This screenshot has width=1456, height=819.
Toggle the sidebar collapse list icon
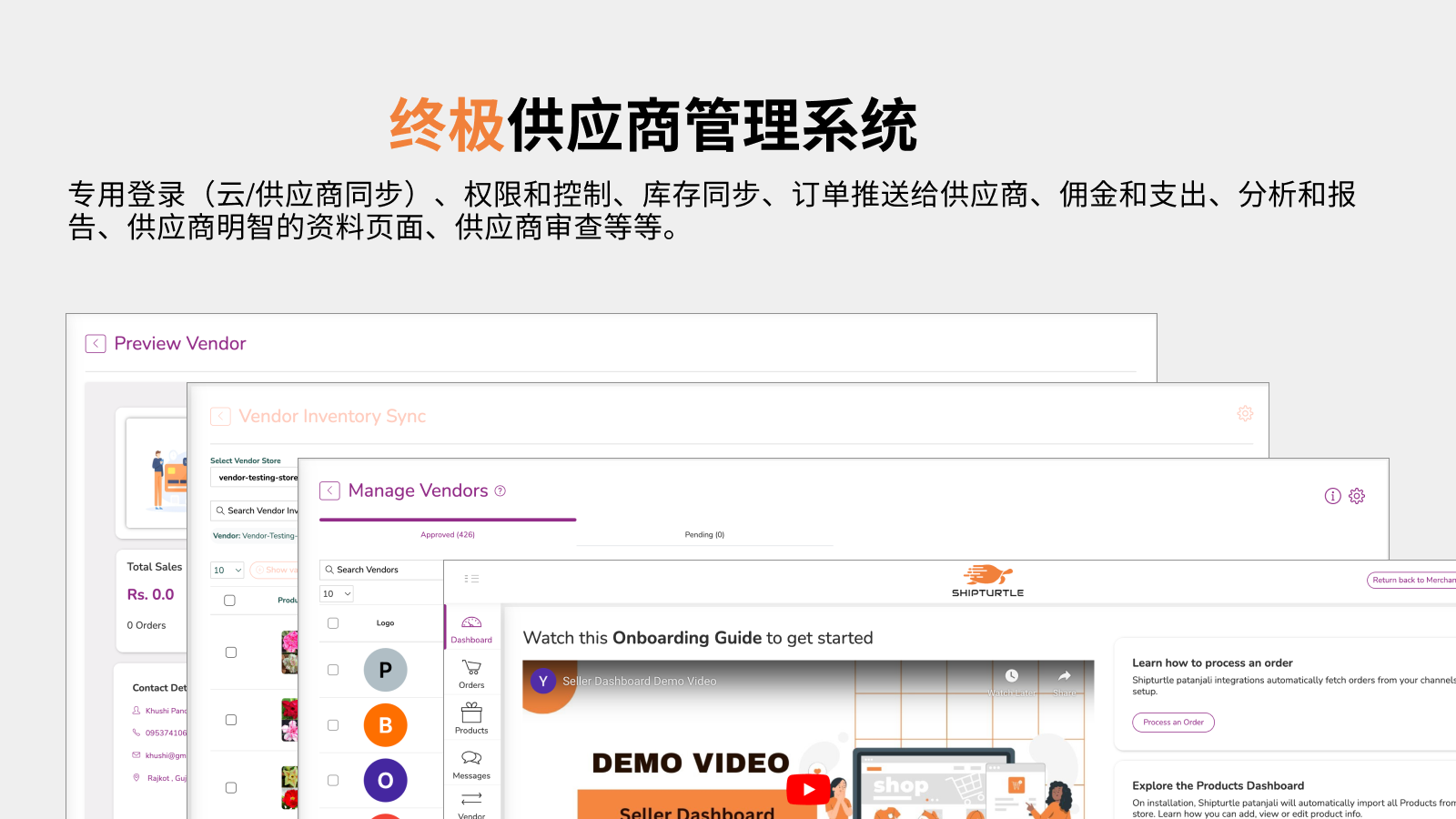(x=471, y=579)
